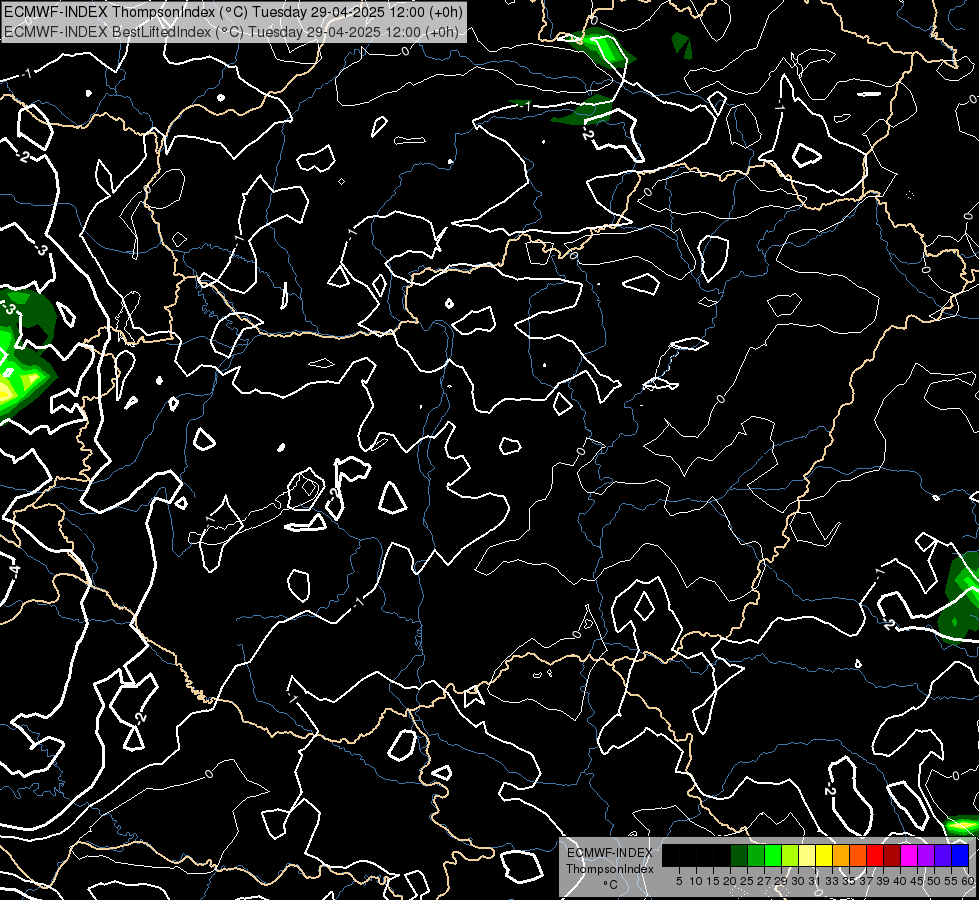Select the blue 55–60 legend swatch
Screen dimensions: 979x900
[960, 855]
